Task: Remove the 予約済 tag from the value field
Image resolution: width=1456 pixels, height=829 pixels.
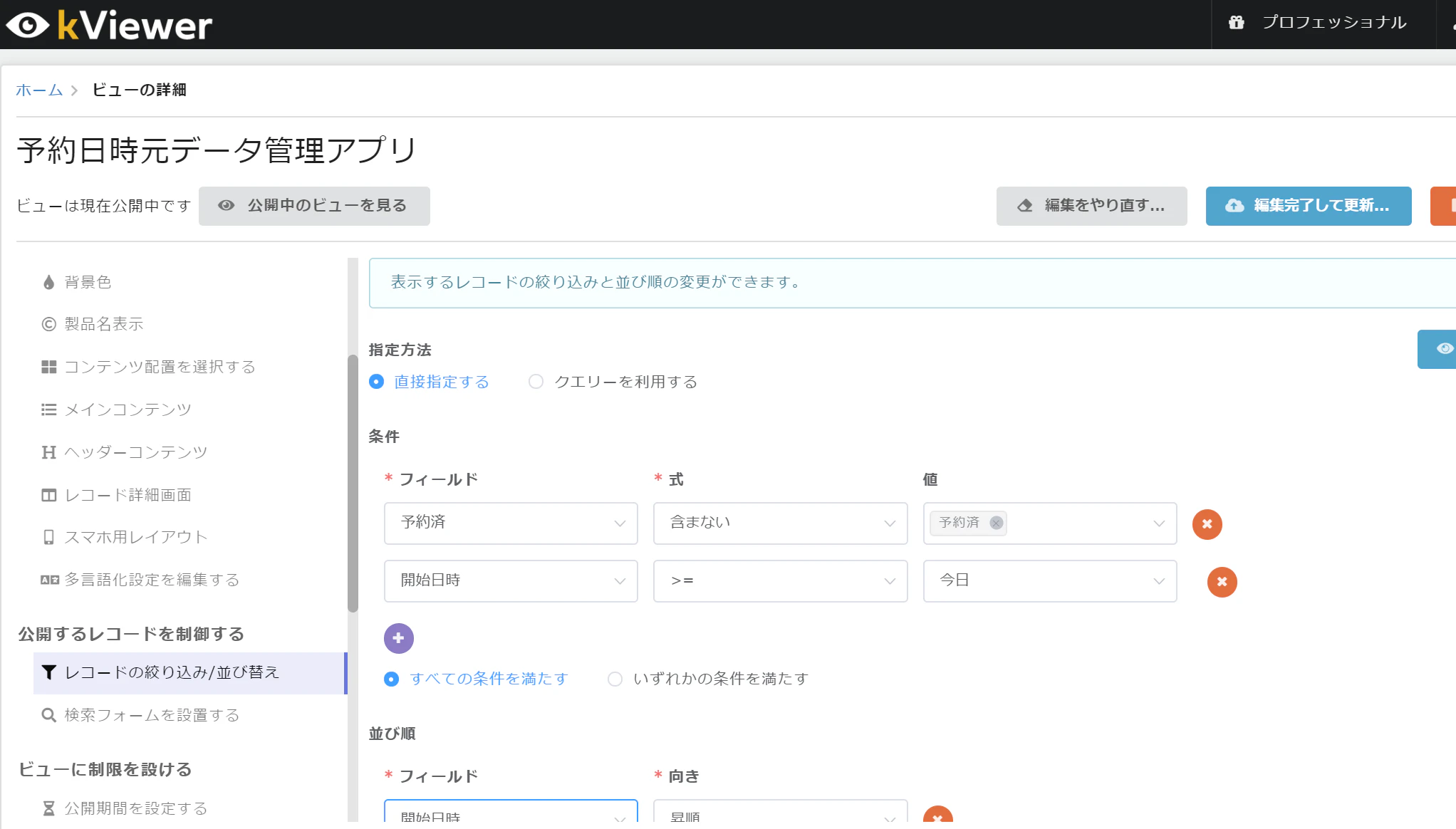Action: (996, 523)
